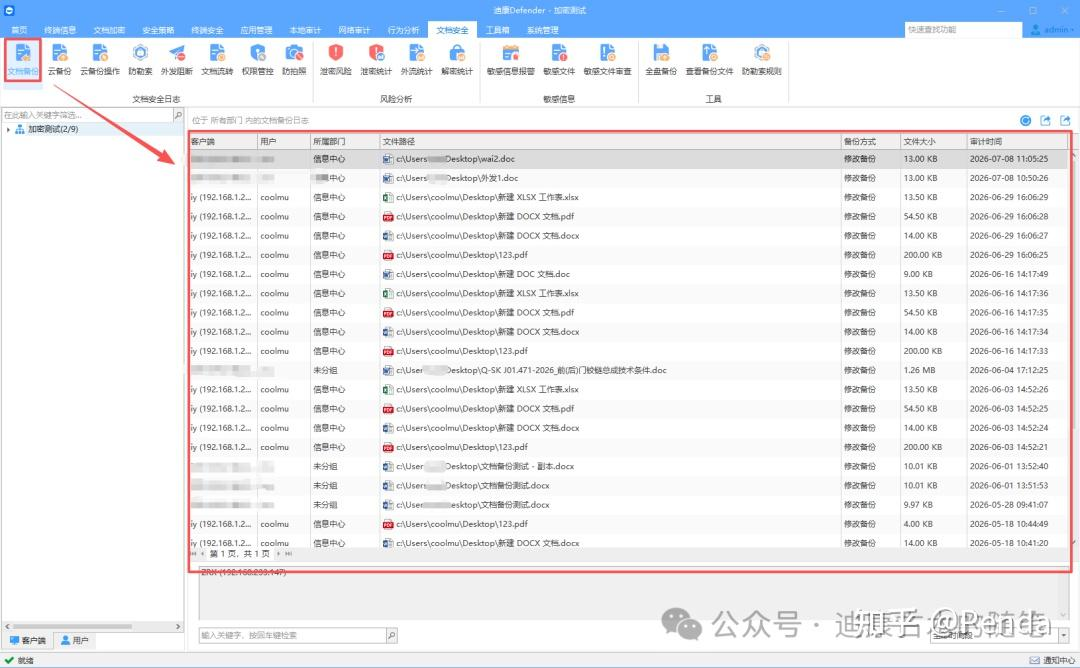1080x668 pixels.
Task: Click the app logo in the title bar
Action: click(9, 10)
